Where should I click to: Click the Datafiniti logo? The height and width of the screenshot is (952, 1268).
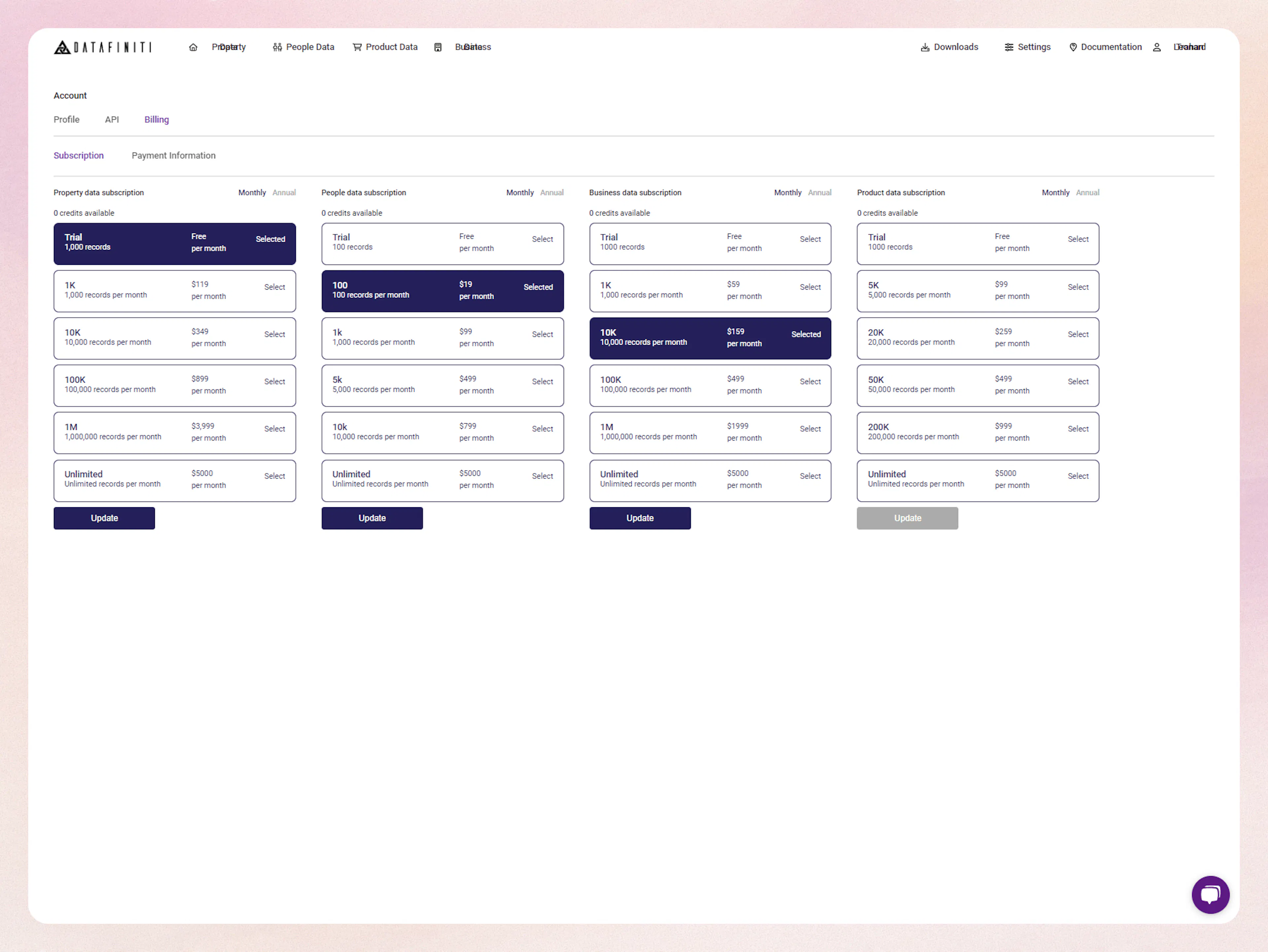(103, 47)
